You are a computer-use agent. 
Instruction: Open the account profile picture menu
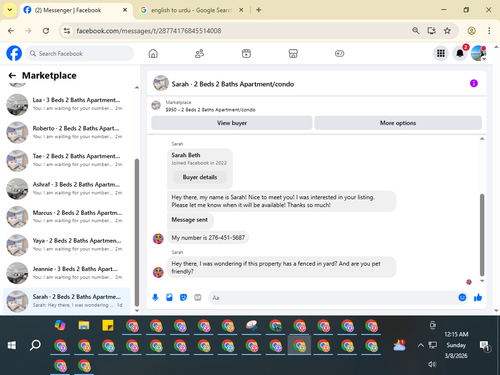click(x=479, y=53)
